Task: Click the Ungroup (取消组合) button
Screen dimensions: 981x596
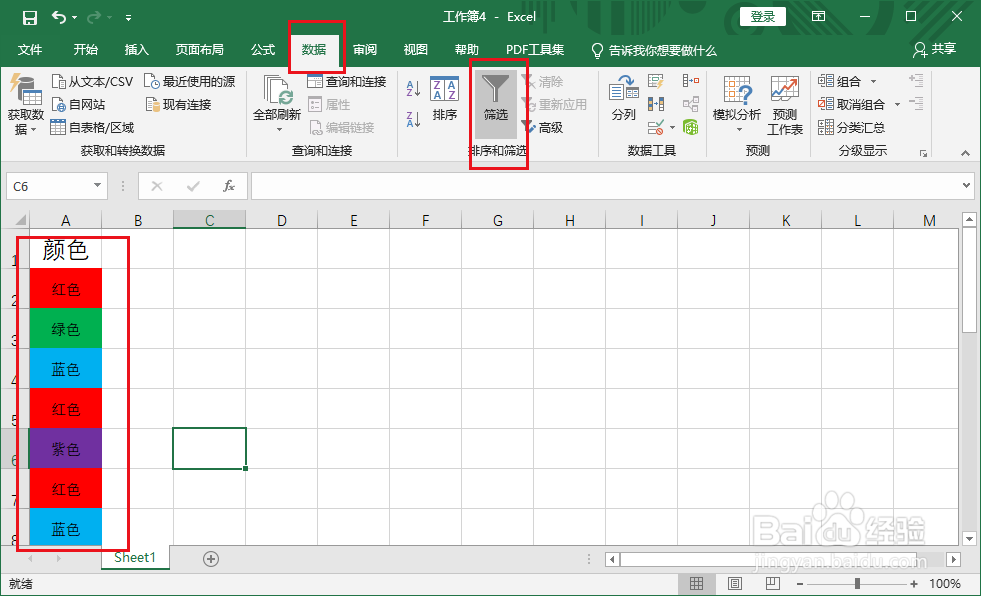Action: point(851,104)
